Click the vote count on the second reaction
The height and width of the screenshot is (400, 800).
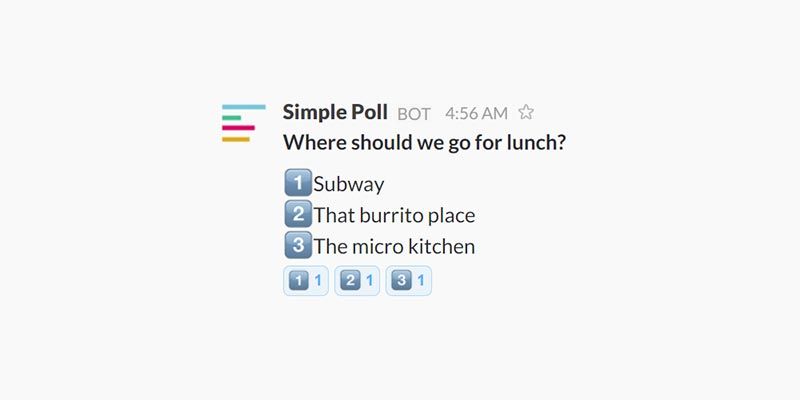pyautogui.click(x=369, y=281)
